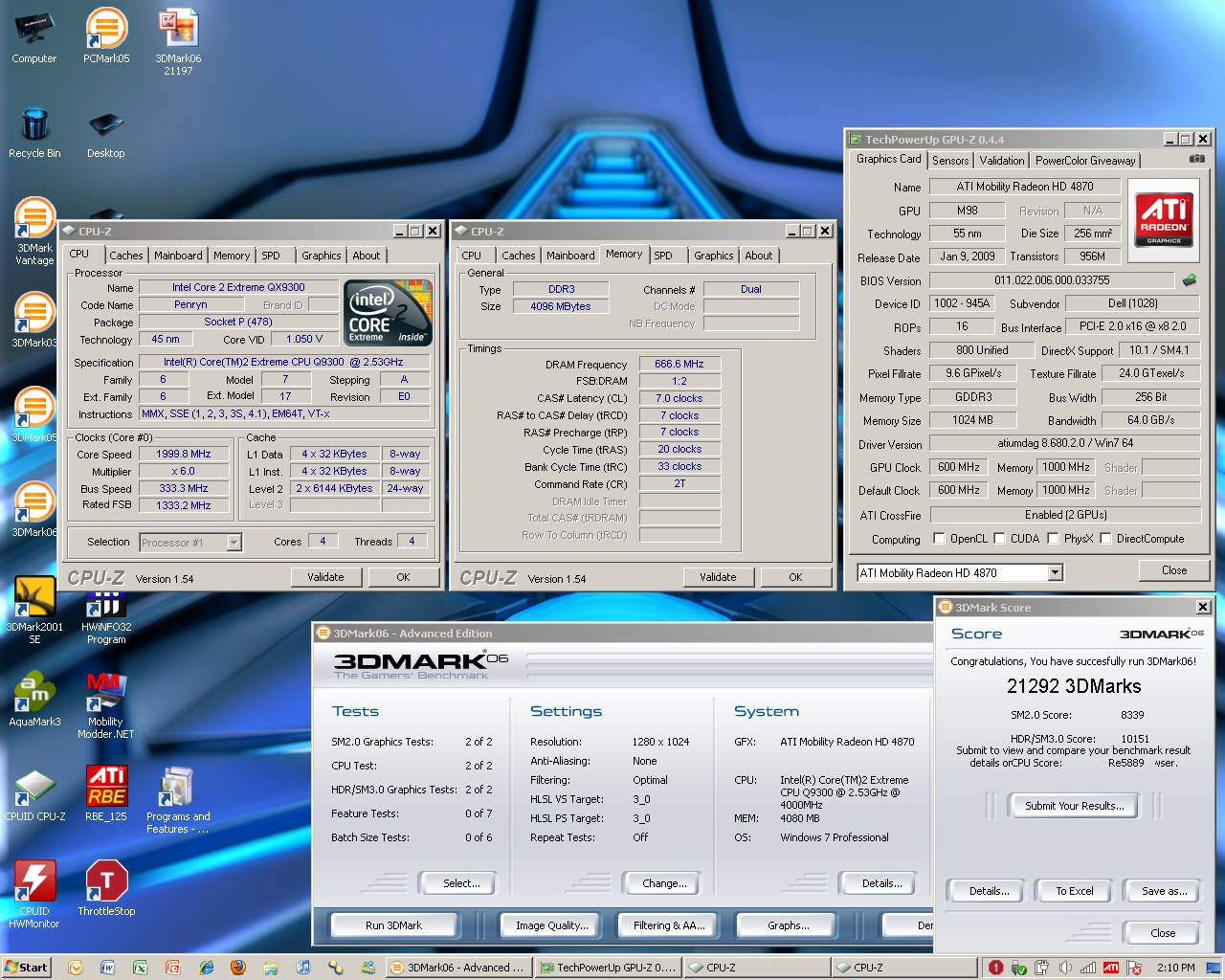The image size is (1225, 980).
Task: Open the PCMark05 desktop icon
Action: coord(106,31)
